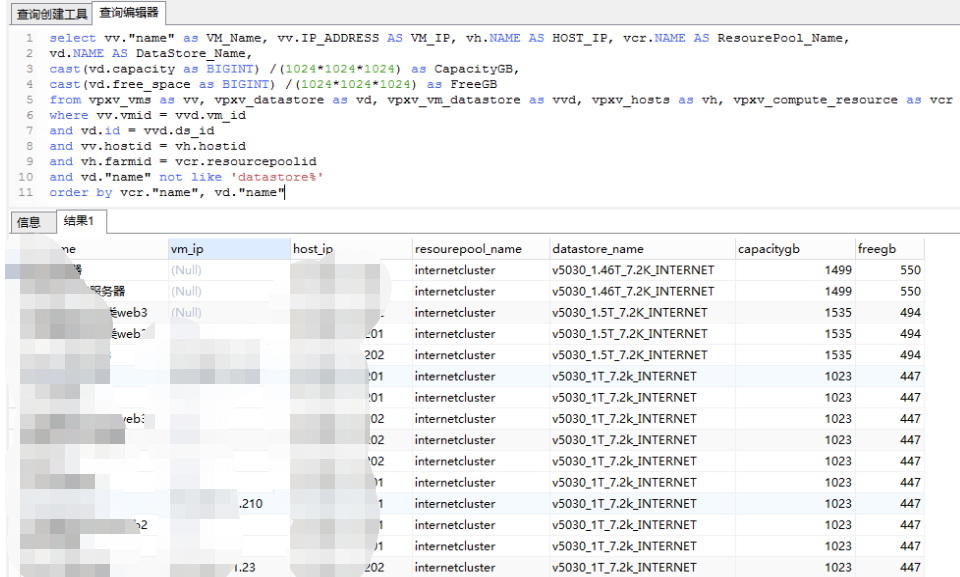Place cursor on line 1 of the SQL query
Screen dimensions: 960x577
pos(400,38)
